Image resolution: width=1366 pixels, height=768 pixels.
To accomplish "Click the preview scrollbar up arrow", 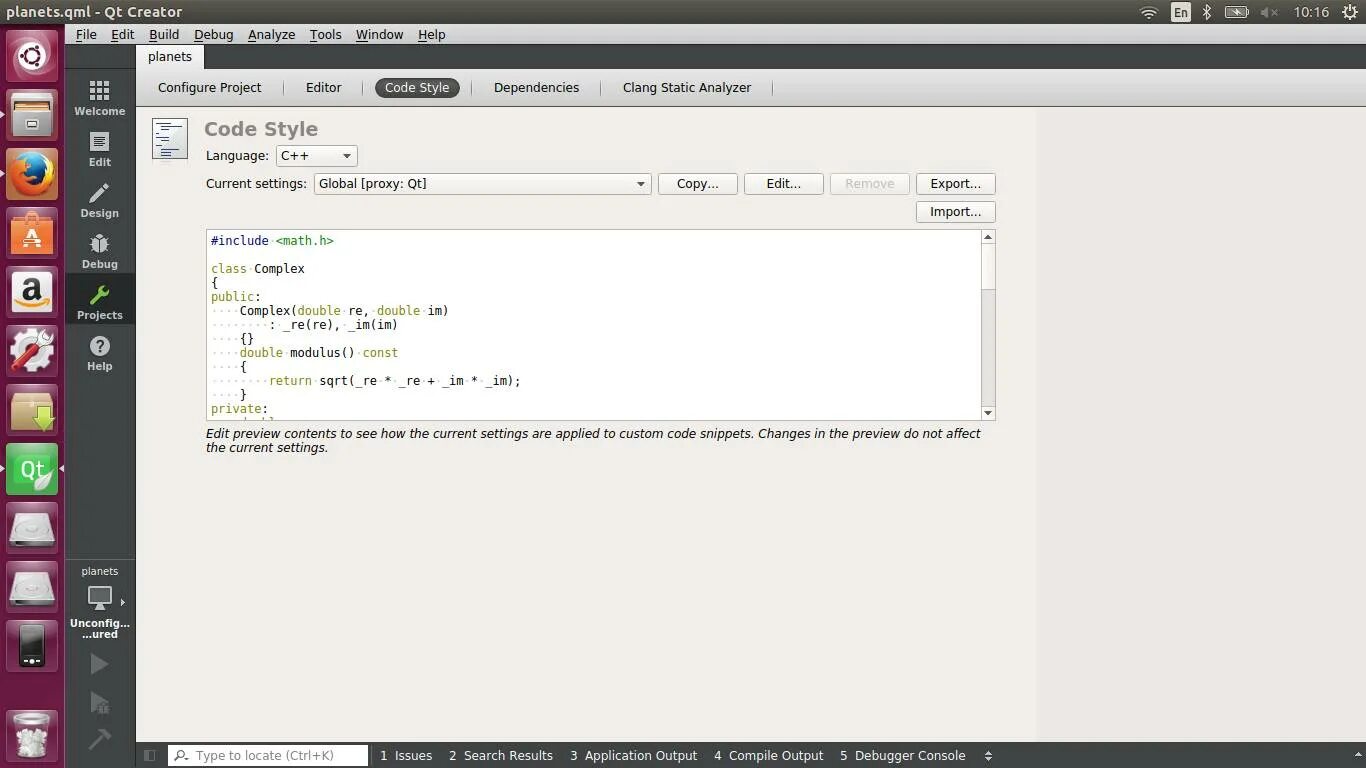I will pos(988,237).
